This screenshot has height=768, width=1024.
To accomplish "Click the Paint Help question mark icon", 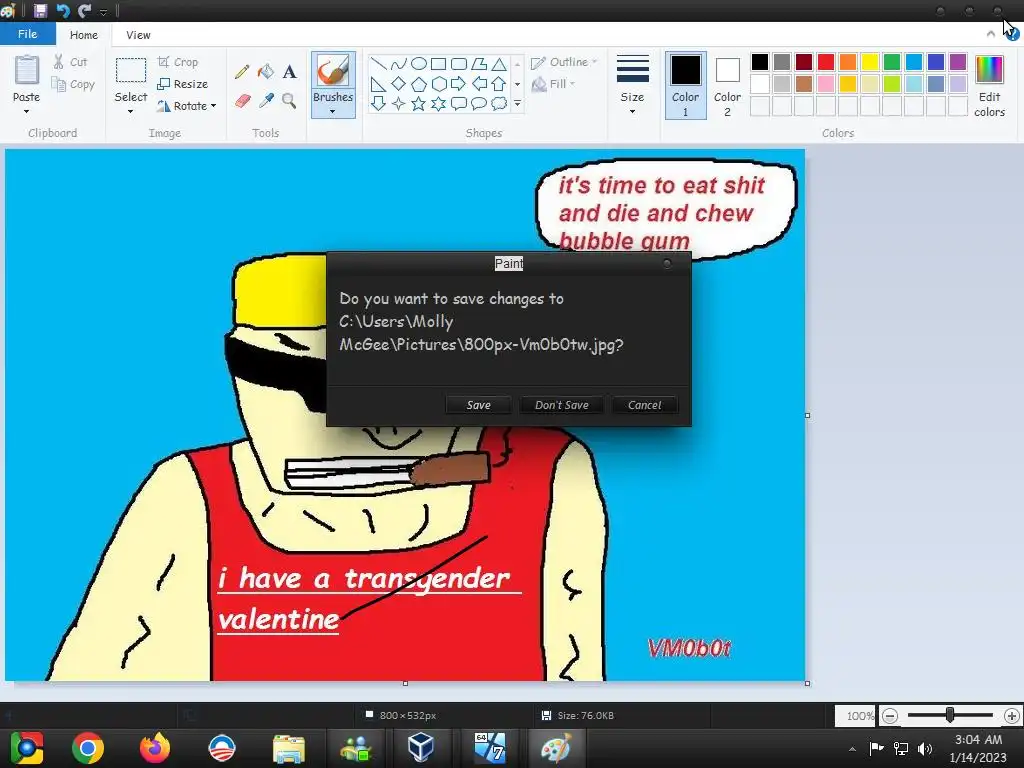I will click(x=1012, y=35).
